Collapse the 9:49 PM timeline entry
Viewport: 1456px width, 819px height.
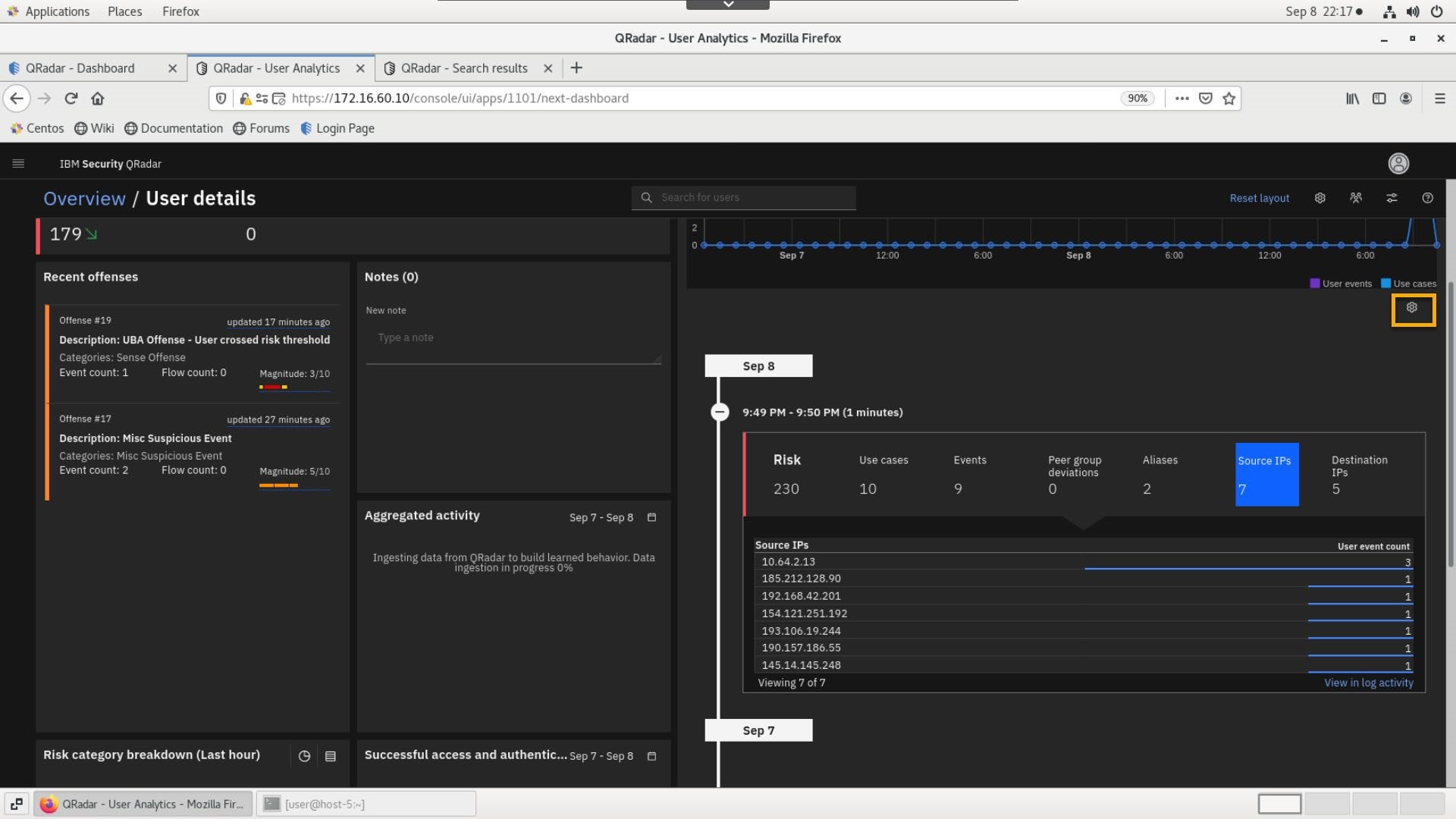point(720,412)
